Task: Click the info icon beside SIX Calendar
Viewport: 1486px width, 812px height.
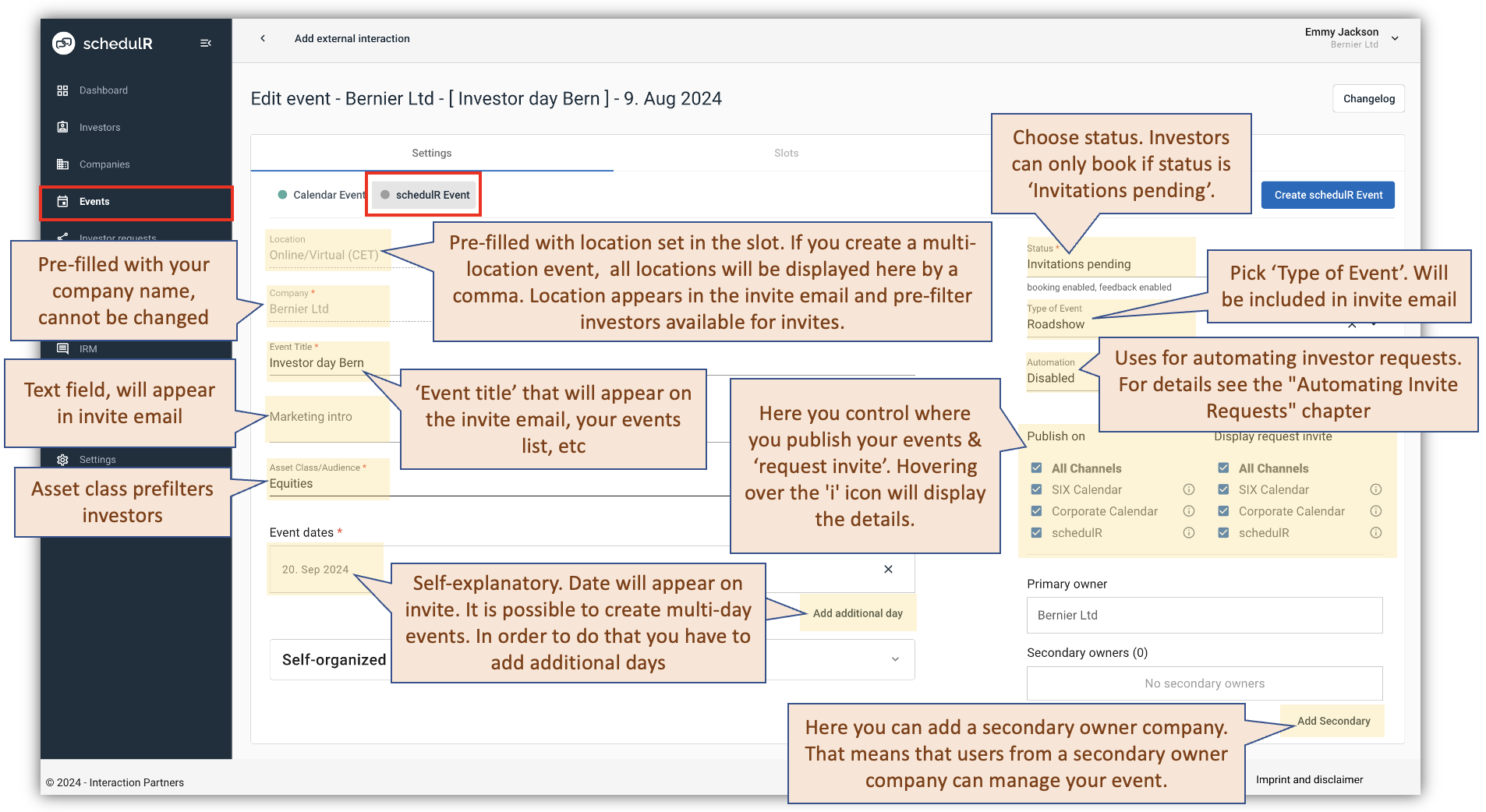Action: pos(1189,489)
